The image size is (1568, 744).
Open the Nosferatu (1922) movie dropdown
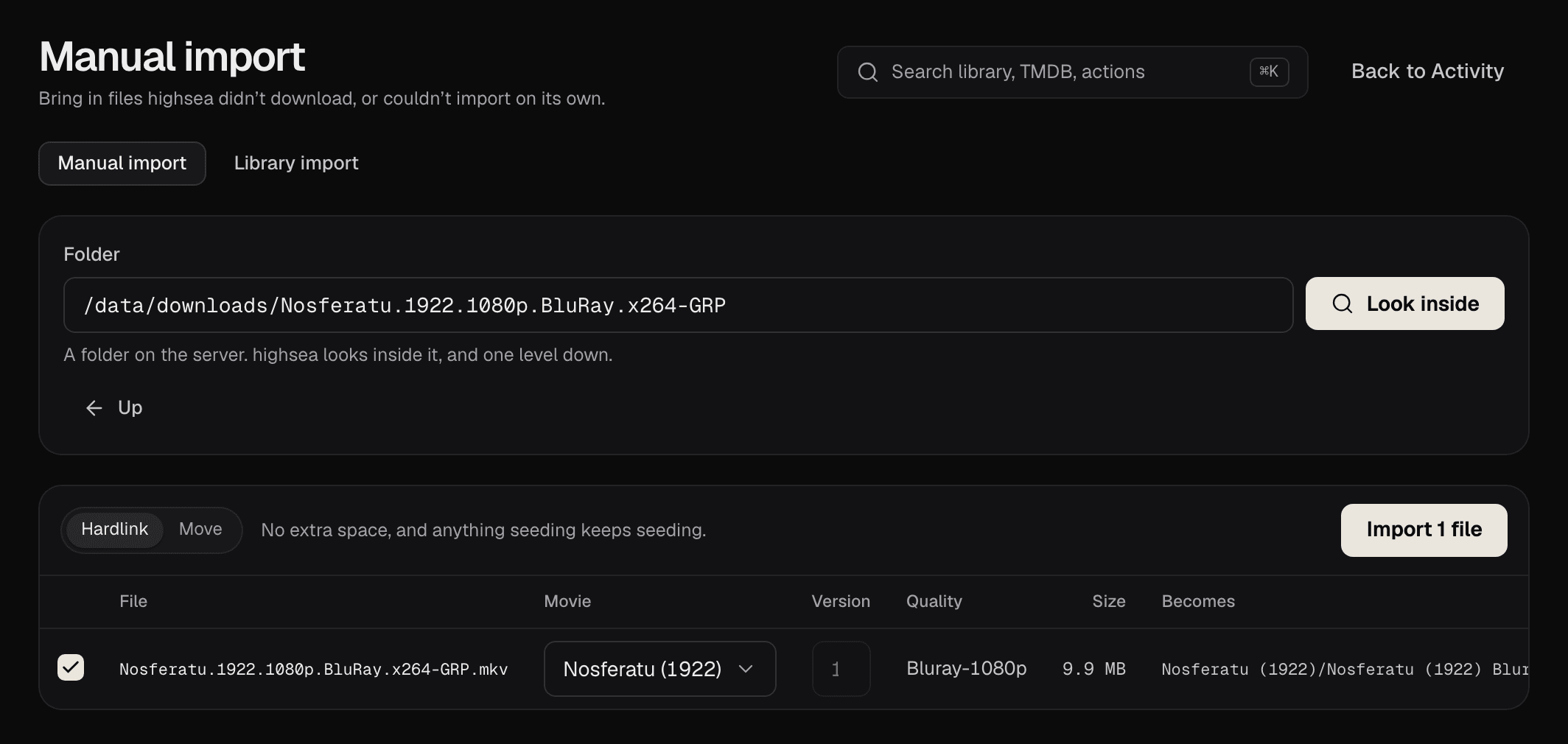point(659,669)
